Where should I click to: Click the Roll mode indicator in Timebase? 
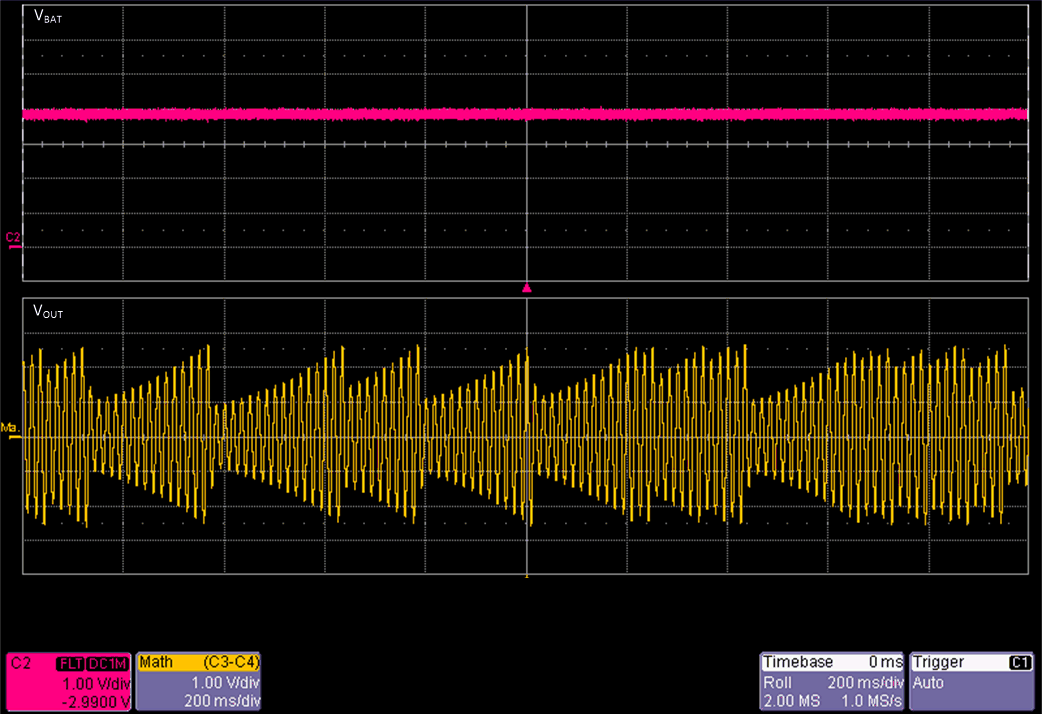[780, 683]
